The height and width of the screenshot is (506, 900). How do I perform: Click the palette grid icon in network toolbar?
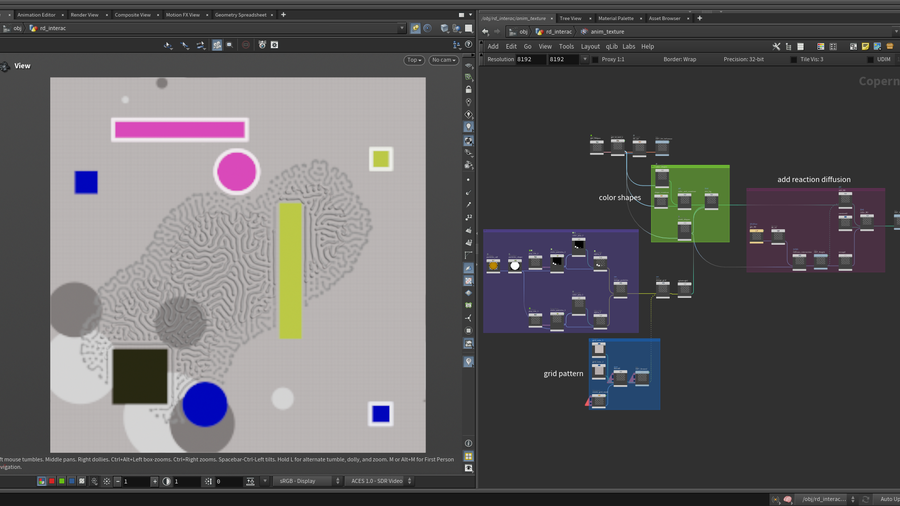[820, 46]
